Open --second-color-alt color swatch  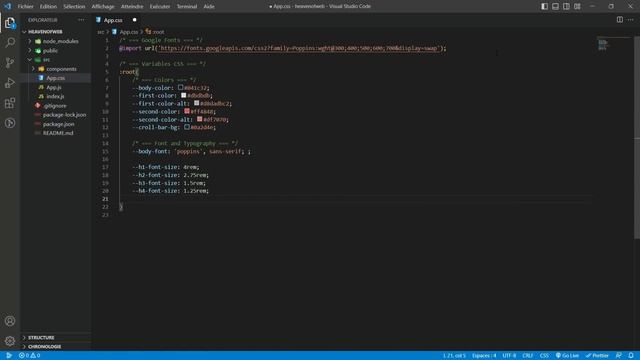pos(200,119)
